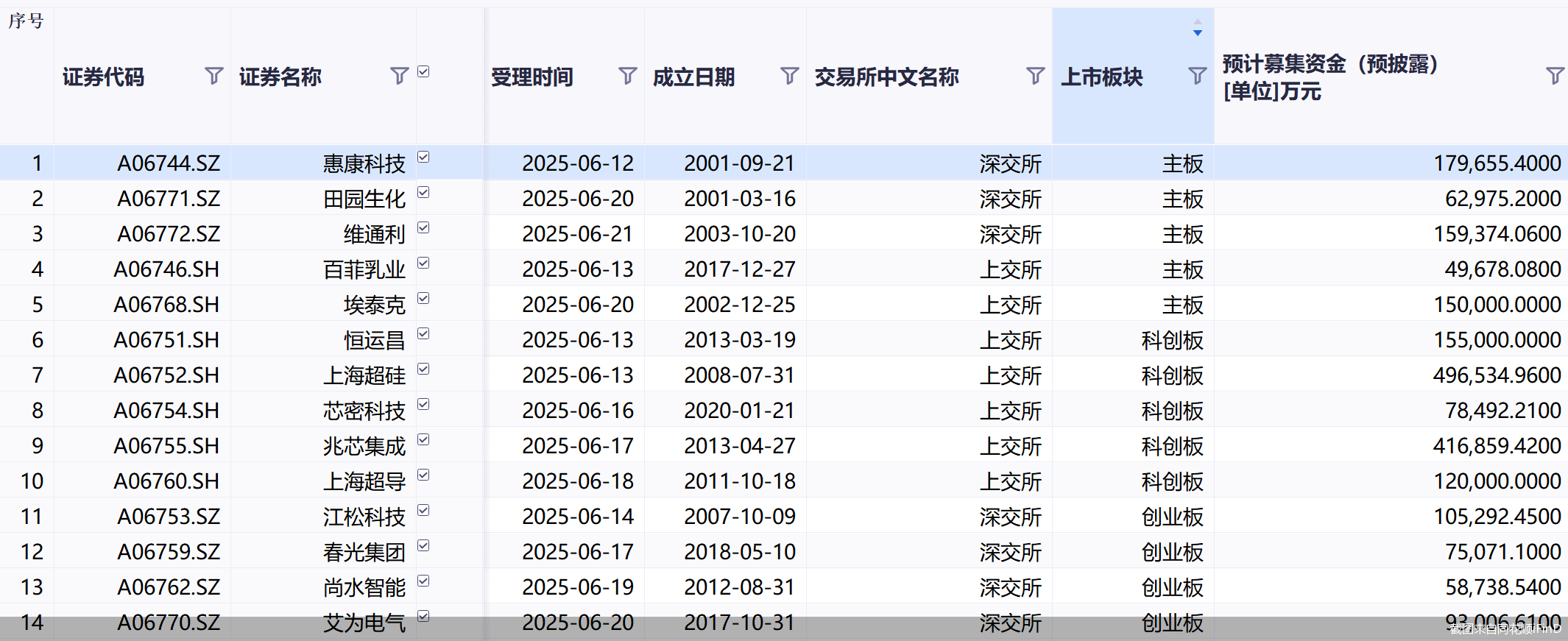The image size is (1568, 641).
Task: Select security code A06755.SH
Action: coord(166,446)
